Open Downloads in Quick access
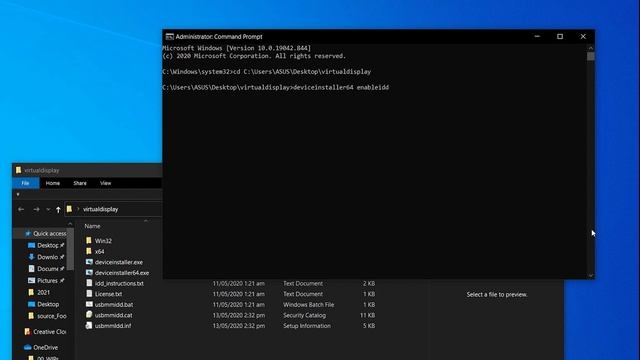640x360 pixels. 47,257
